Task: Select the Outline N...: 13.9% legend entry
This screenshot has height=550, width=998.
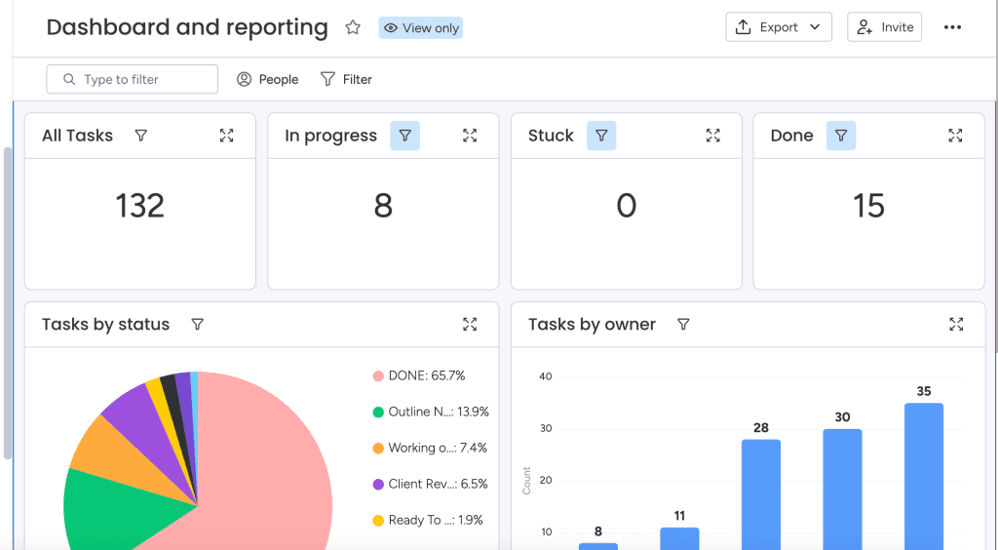Action: [431, 412]
